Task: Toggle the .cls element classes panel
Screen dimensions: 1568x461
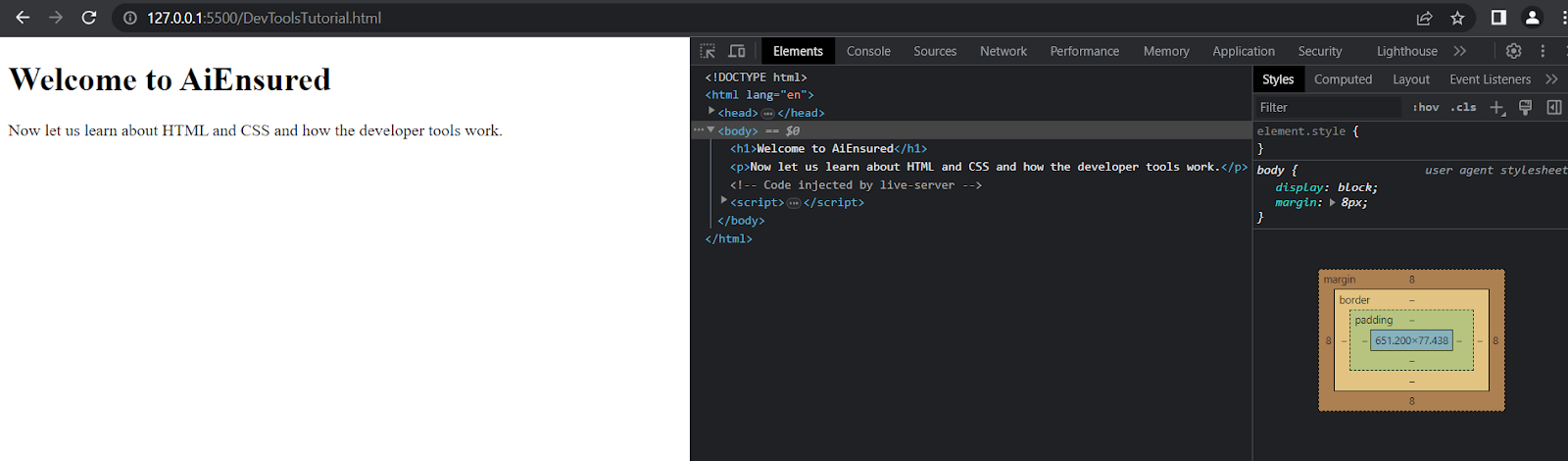Action: point(1464,108)
